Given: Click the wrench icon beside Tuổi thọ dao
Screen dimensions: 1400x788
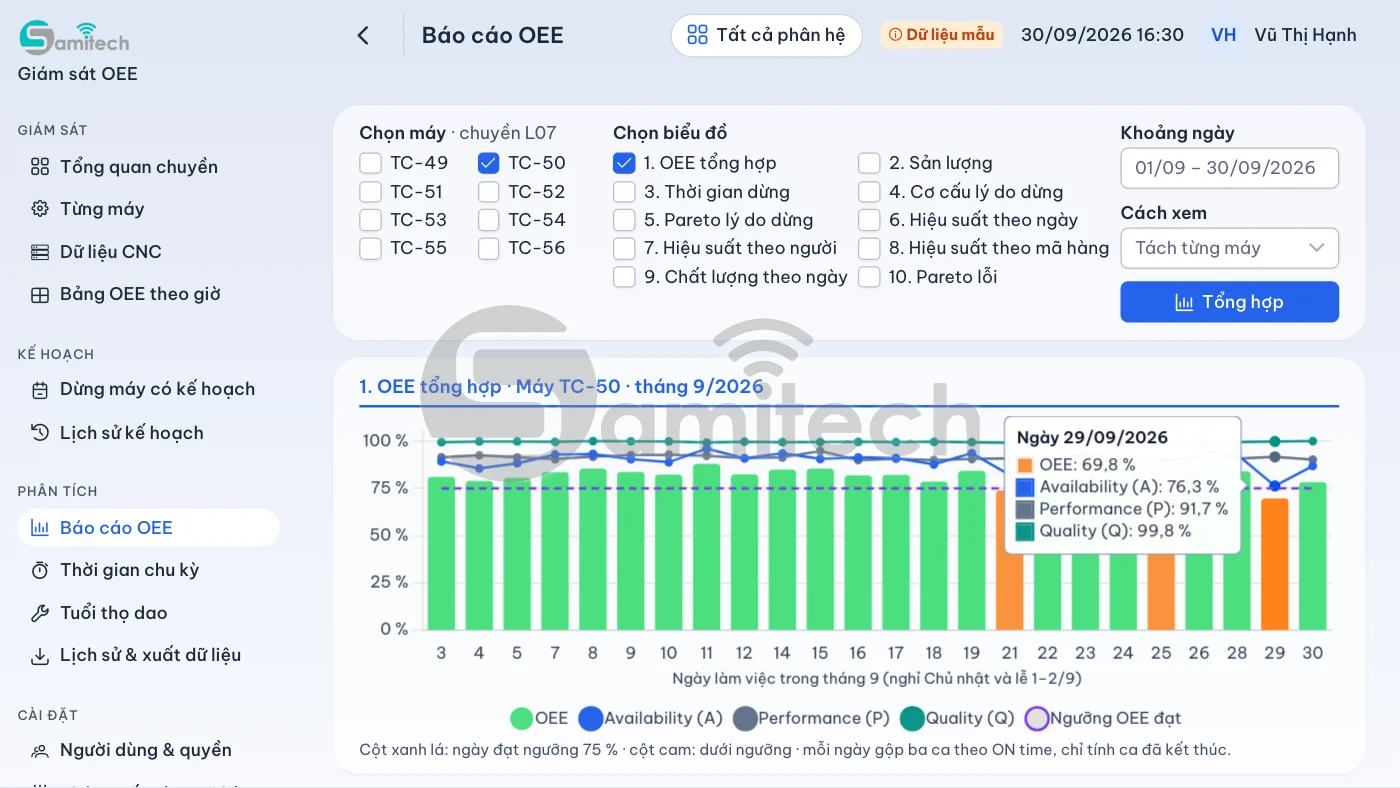Looking at the screenshot, I should (40, 613).
